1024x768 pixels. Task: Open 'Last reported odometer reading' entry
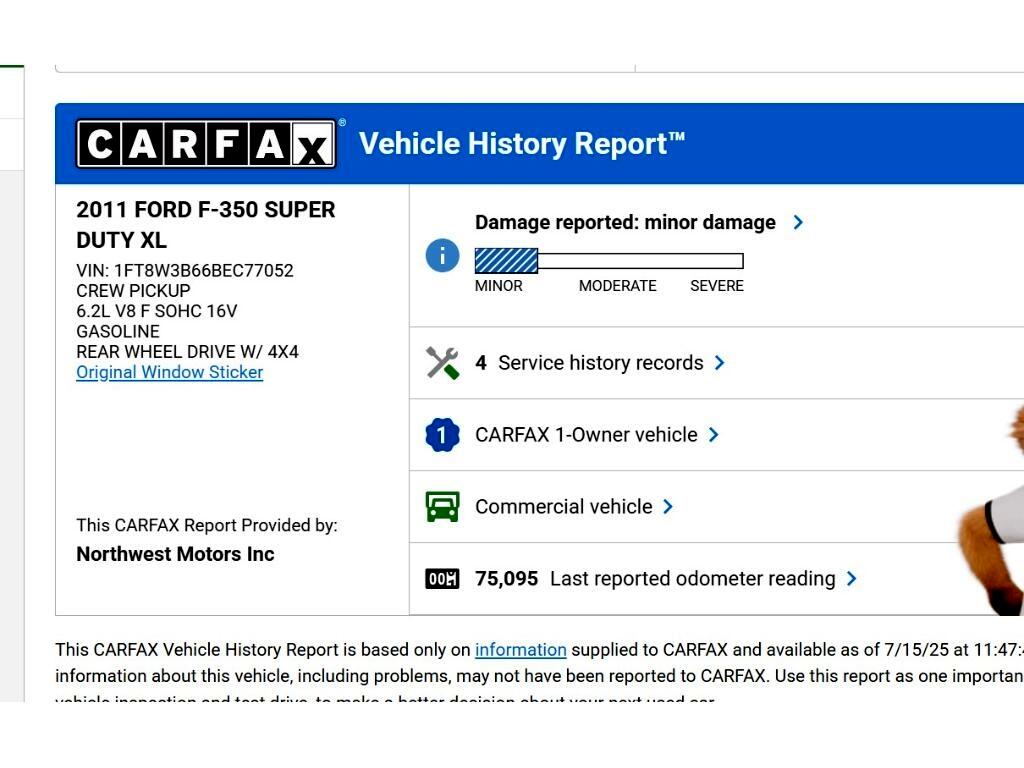(693, 579)
